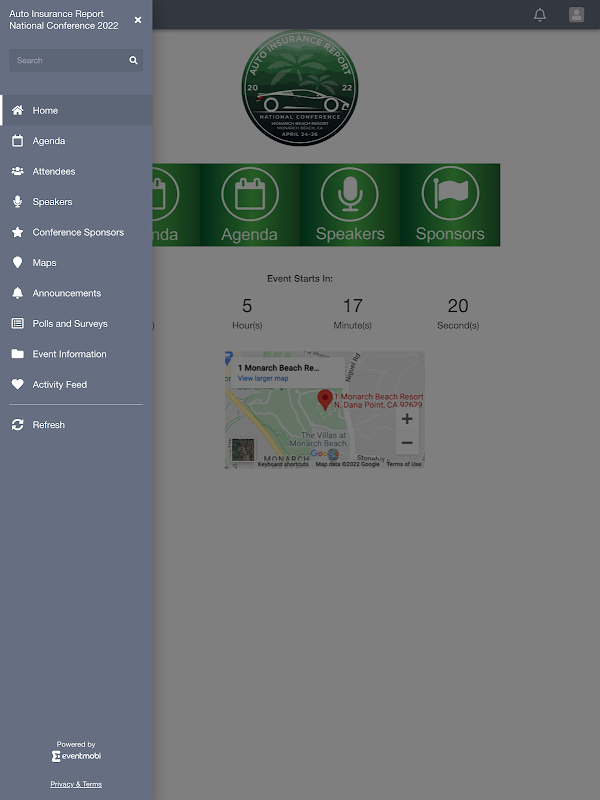Switch map to satellite thumbnail view
This screenshot has width=600, height=800.
(243, 450)
